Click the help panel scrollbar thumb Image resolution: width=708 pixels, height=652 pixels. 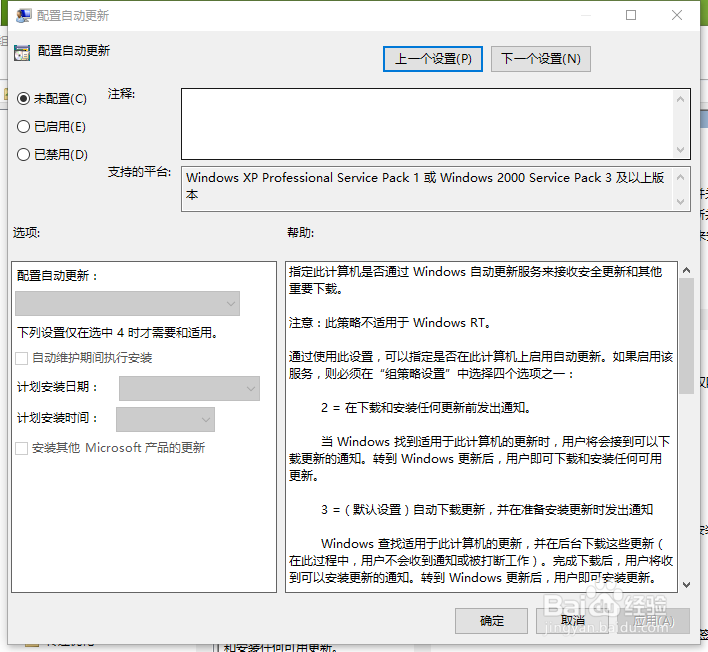coord(686,336)
